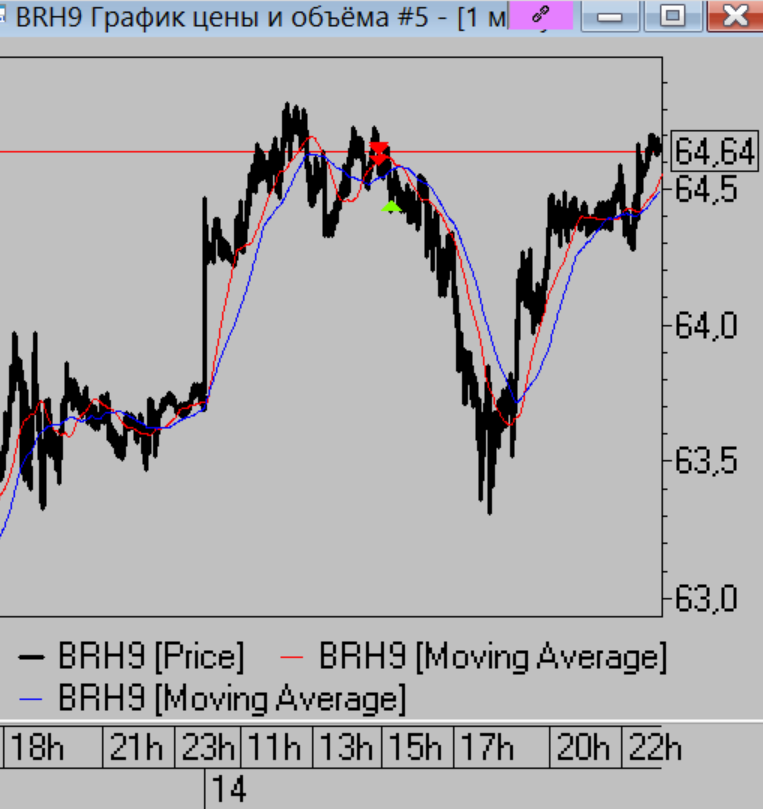Screen dimensions: 763x809
Task: Click the green buy arrow marker
Action: pyautogui.click(x=391, y=207)
